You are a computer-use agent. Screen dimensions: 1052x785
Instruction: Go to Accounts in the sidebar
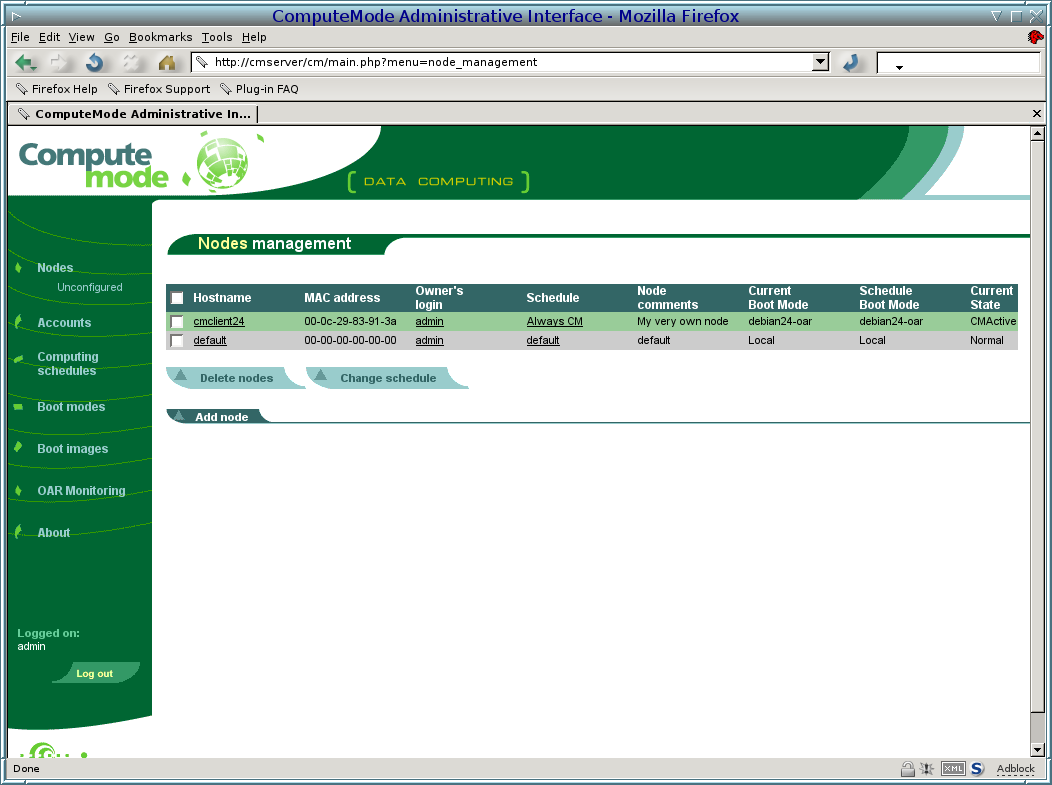pyautogui.click(x=64, y=323)
